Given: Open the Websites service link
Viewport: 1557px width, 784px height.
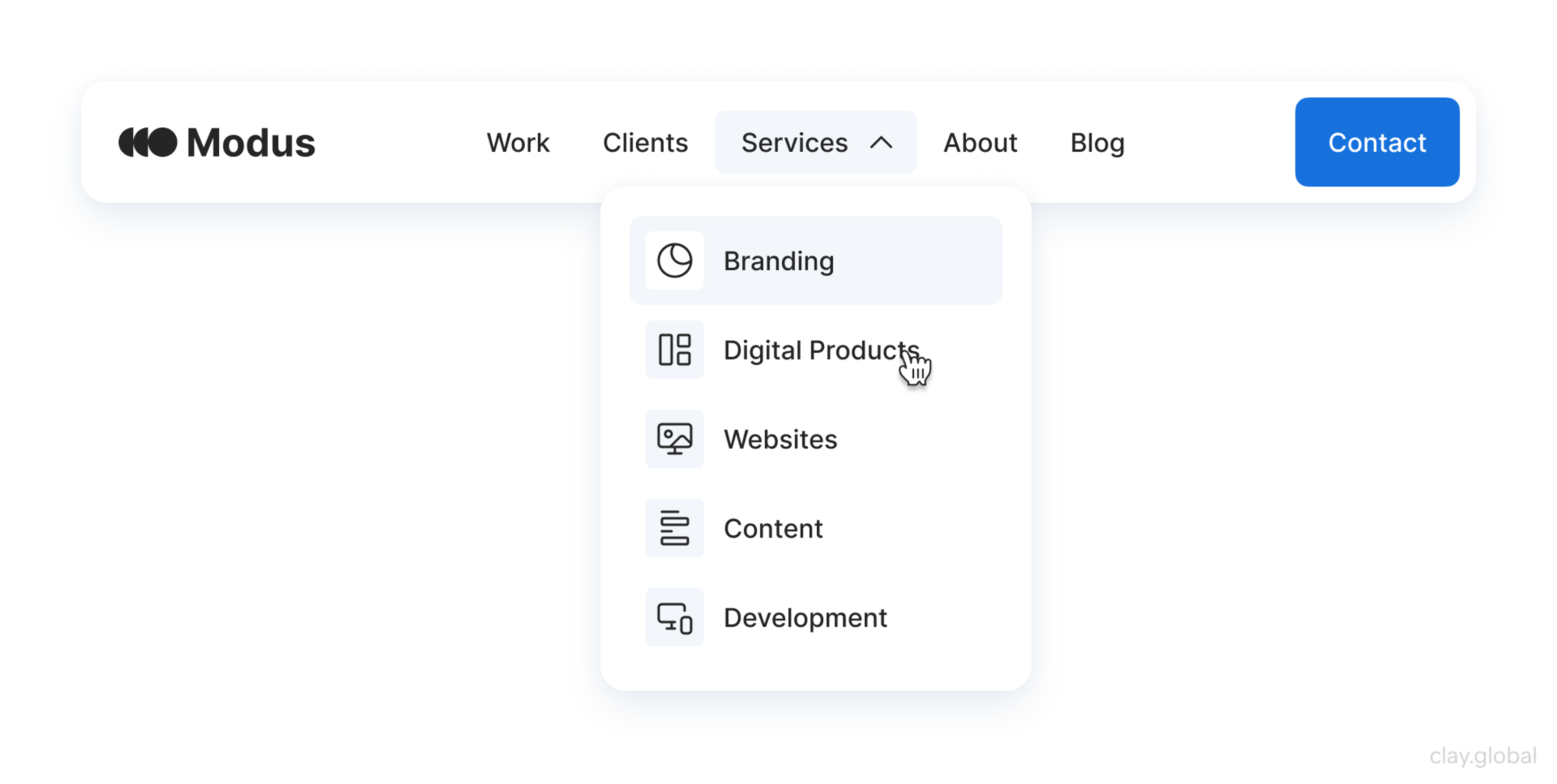Looking at the screenshot, I should (815, 439).
